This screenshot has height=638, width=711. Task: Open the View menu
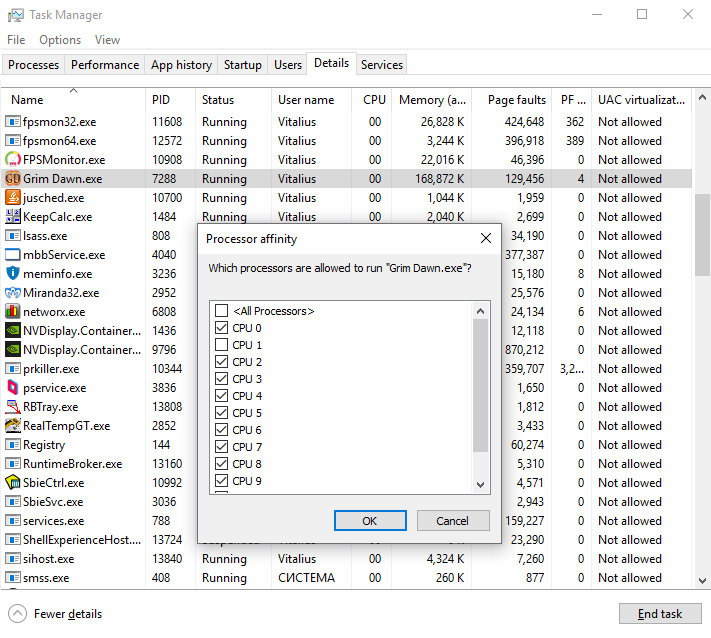click(x=107, y=40)
